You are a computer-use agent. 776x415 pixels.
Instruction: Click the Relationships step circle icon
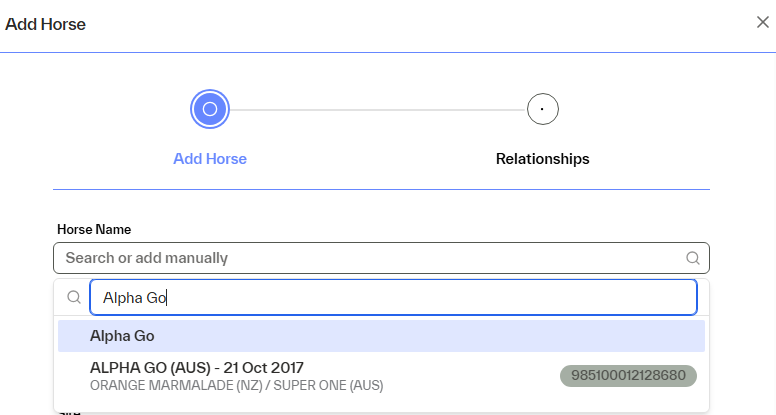pyautogui.click(x=542, y=109)
